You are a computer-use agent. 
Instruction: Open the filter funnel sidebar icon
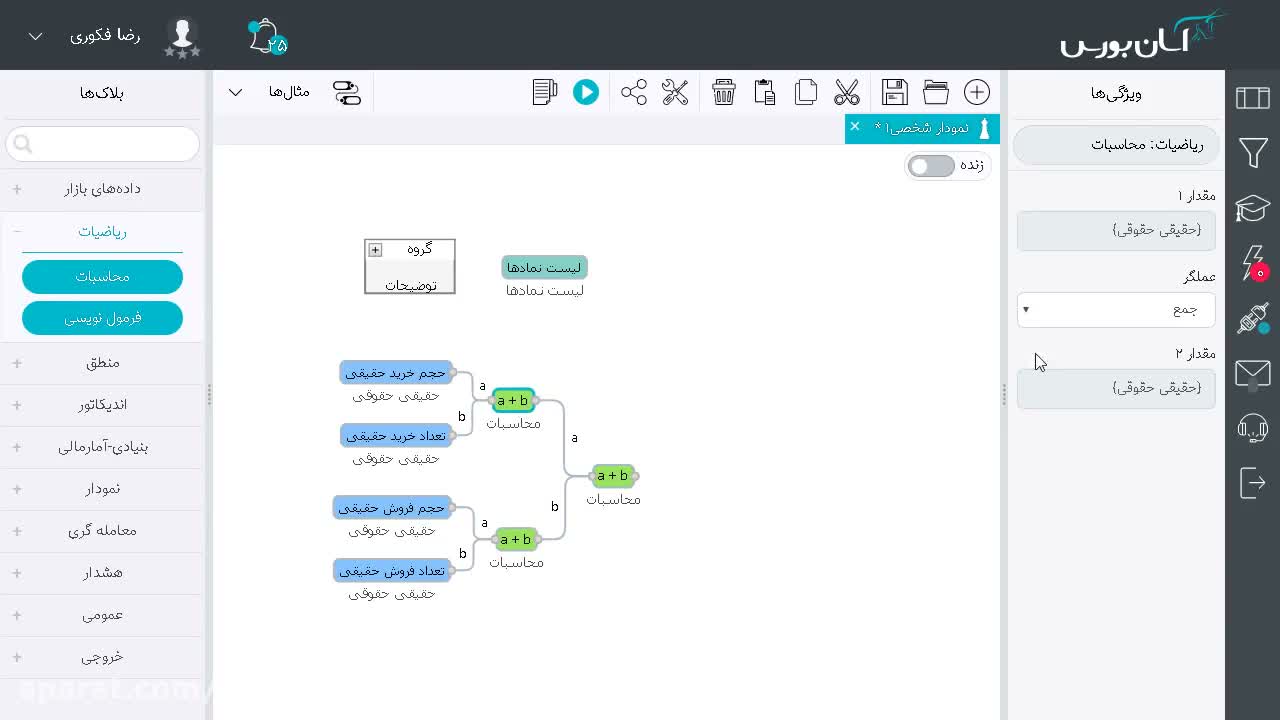(1253, 153)
